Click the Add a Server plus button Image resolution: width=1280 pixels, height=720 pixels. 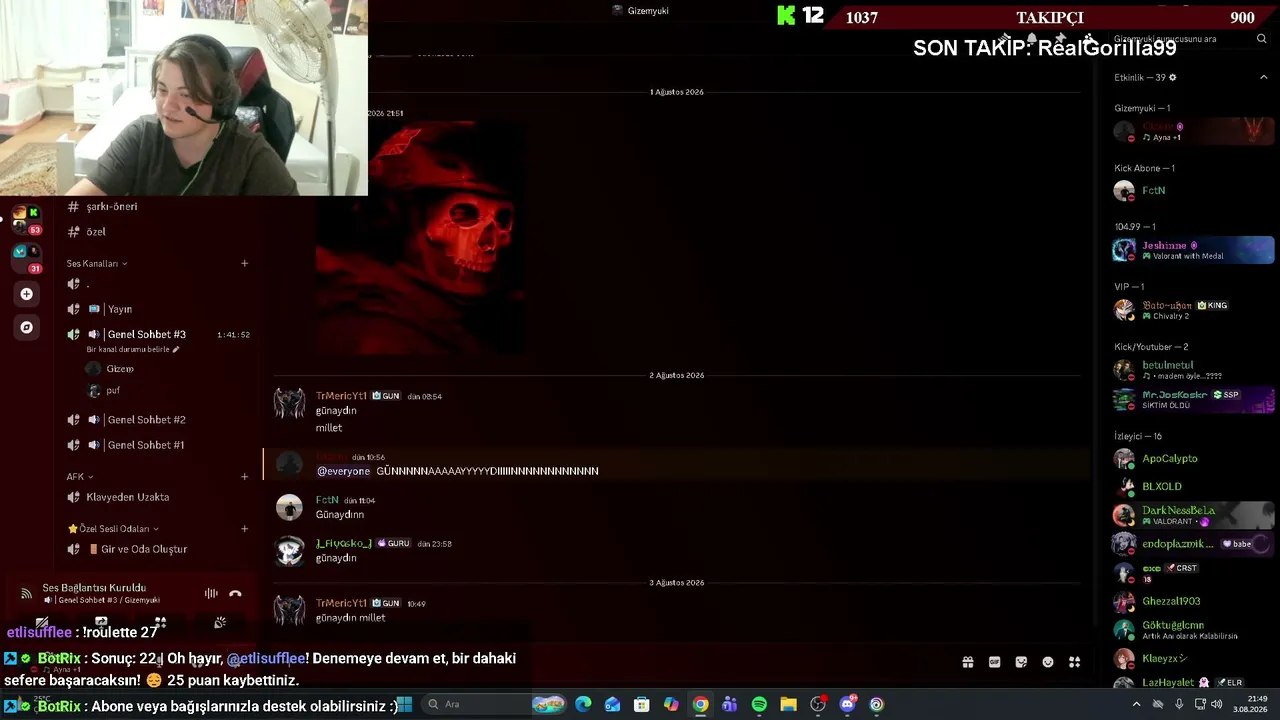point(27,294)
